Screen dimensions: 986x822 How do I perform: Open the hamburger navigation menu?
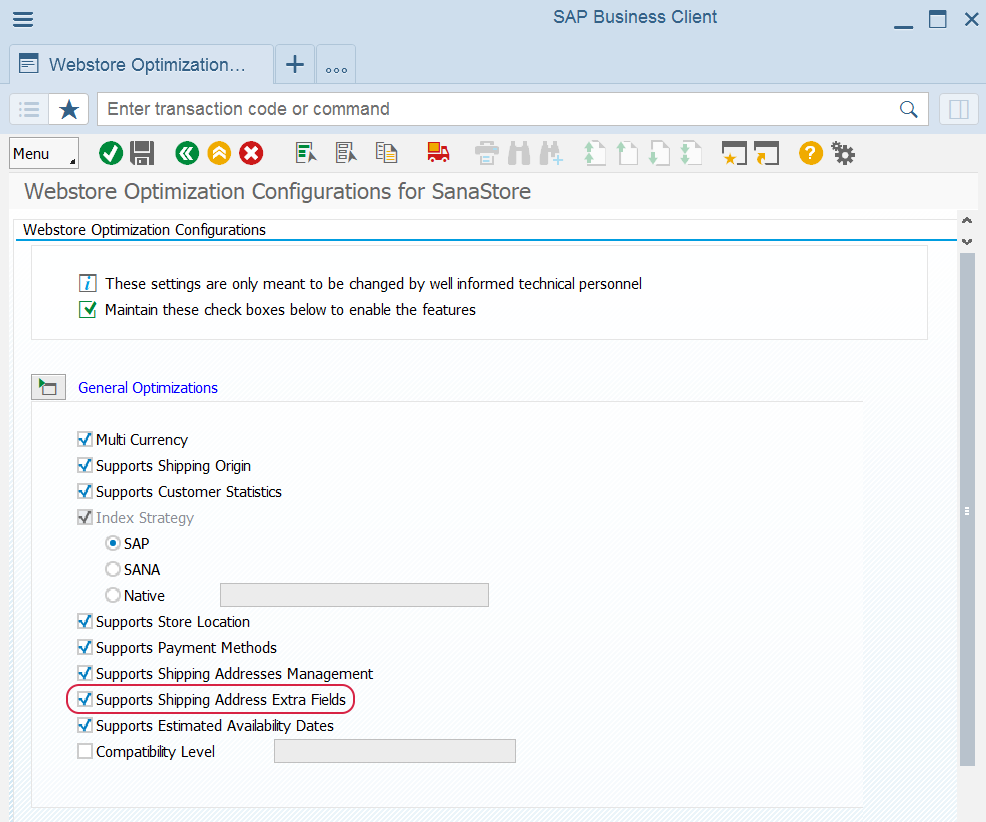pos(23,19)
